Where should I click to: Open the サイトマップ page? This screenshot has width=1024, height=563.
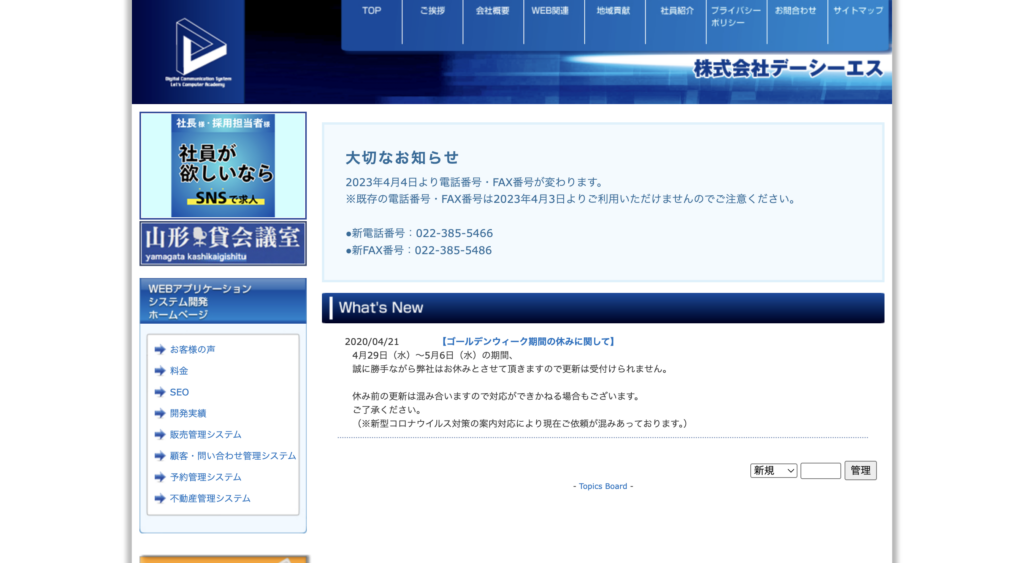[x=858, y=12]
